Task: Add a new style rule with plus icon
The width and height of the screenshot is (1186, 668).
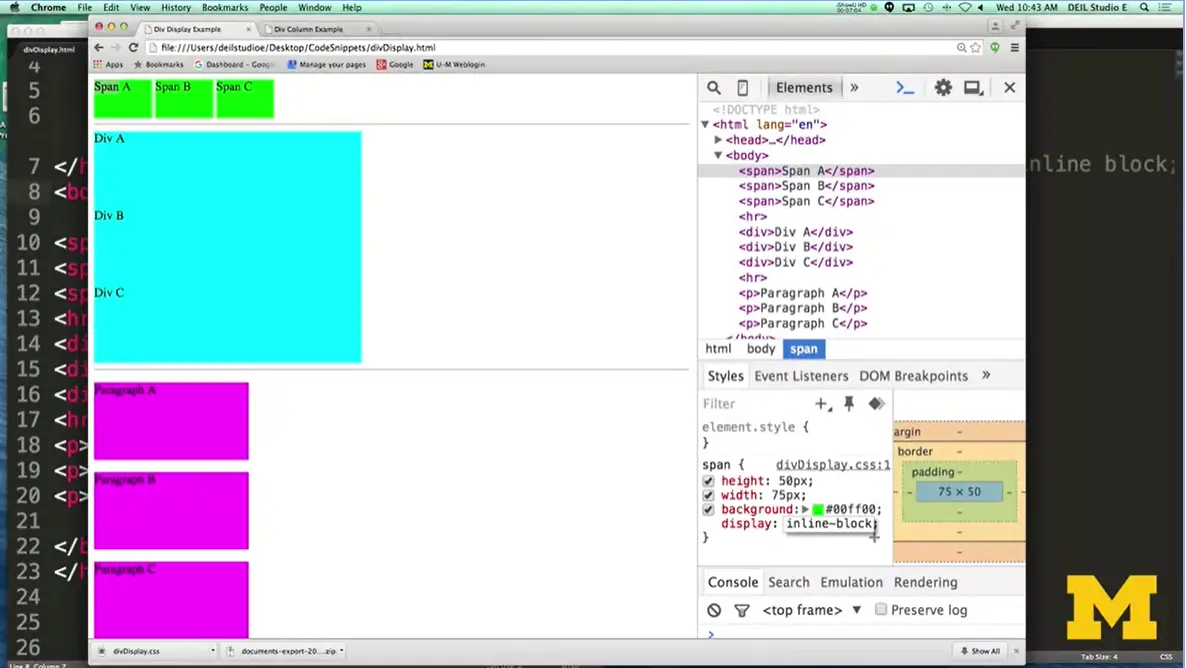Action: pos(820,403)
